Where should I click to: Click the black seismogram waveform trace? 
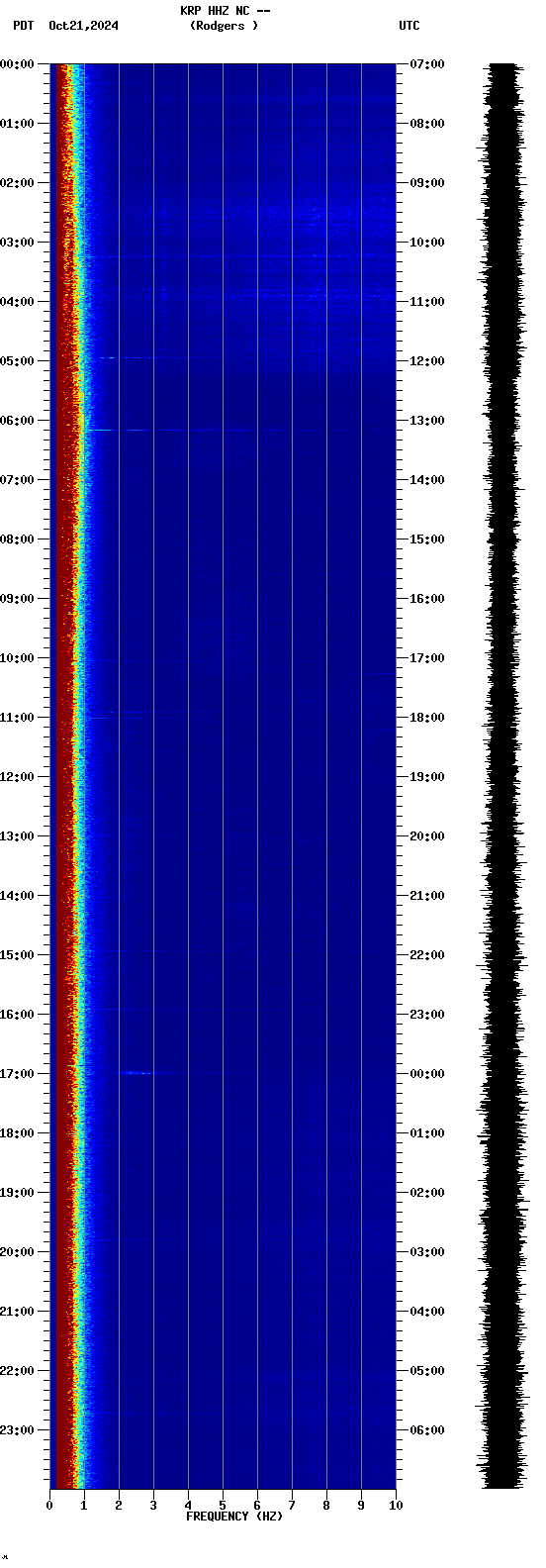503,776
